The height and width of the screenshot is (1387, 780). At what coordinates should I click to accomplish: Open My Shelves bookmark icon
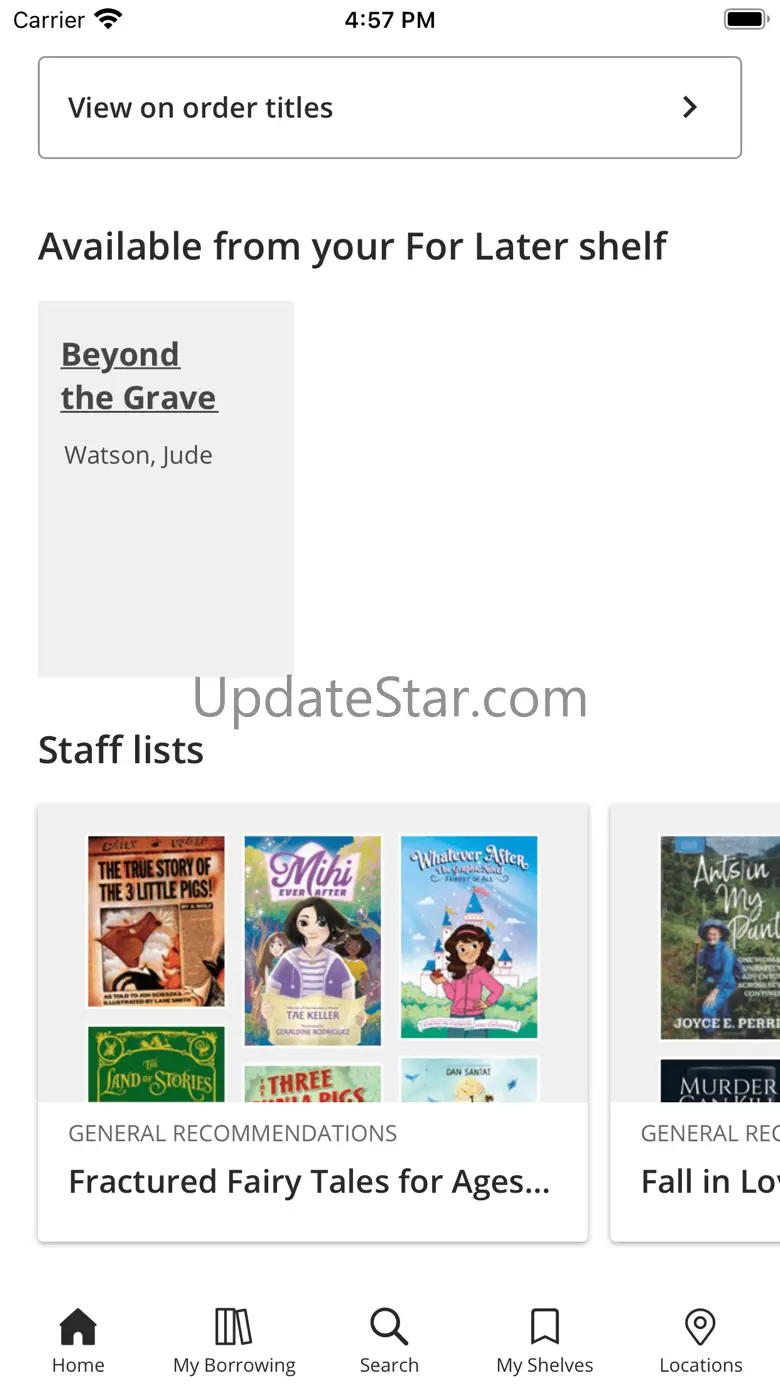545,1327
